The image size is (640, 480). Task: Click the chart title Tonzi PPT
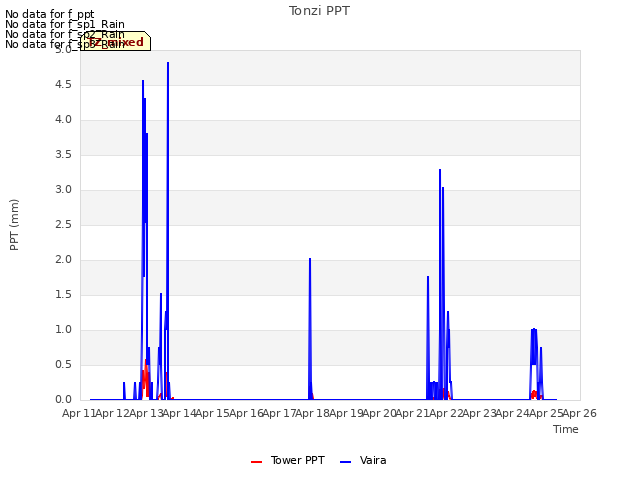(319, 11)
